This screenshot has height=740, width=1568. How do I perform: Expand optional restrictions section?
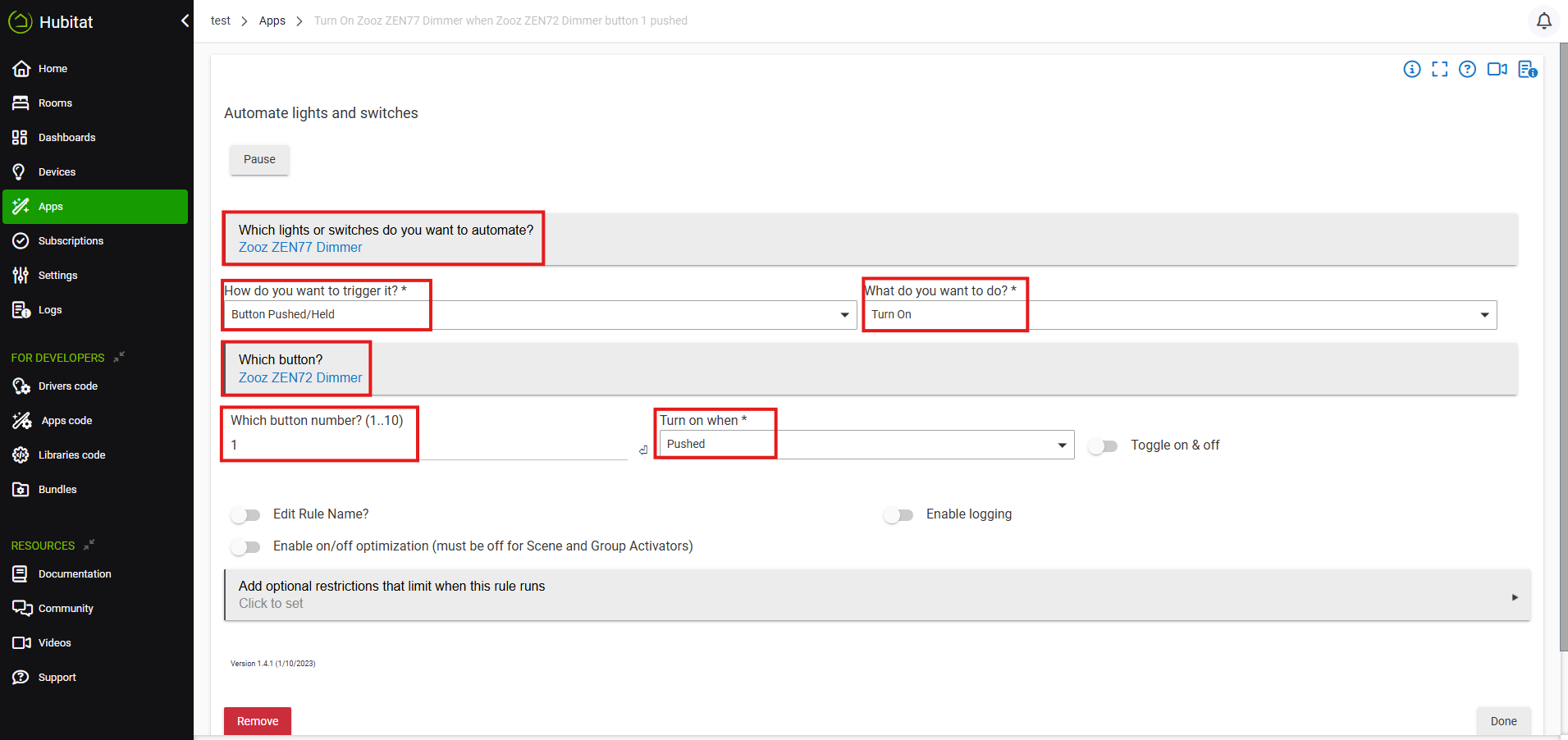tap(877, 596)
